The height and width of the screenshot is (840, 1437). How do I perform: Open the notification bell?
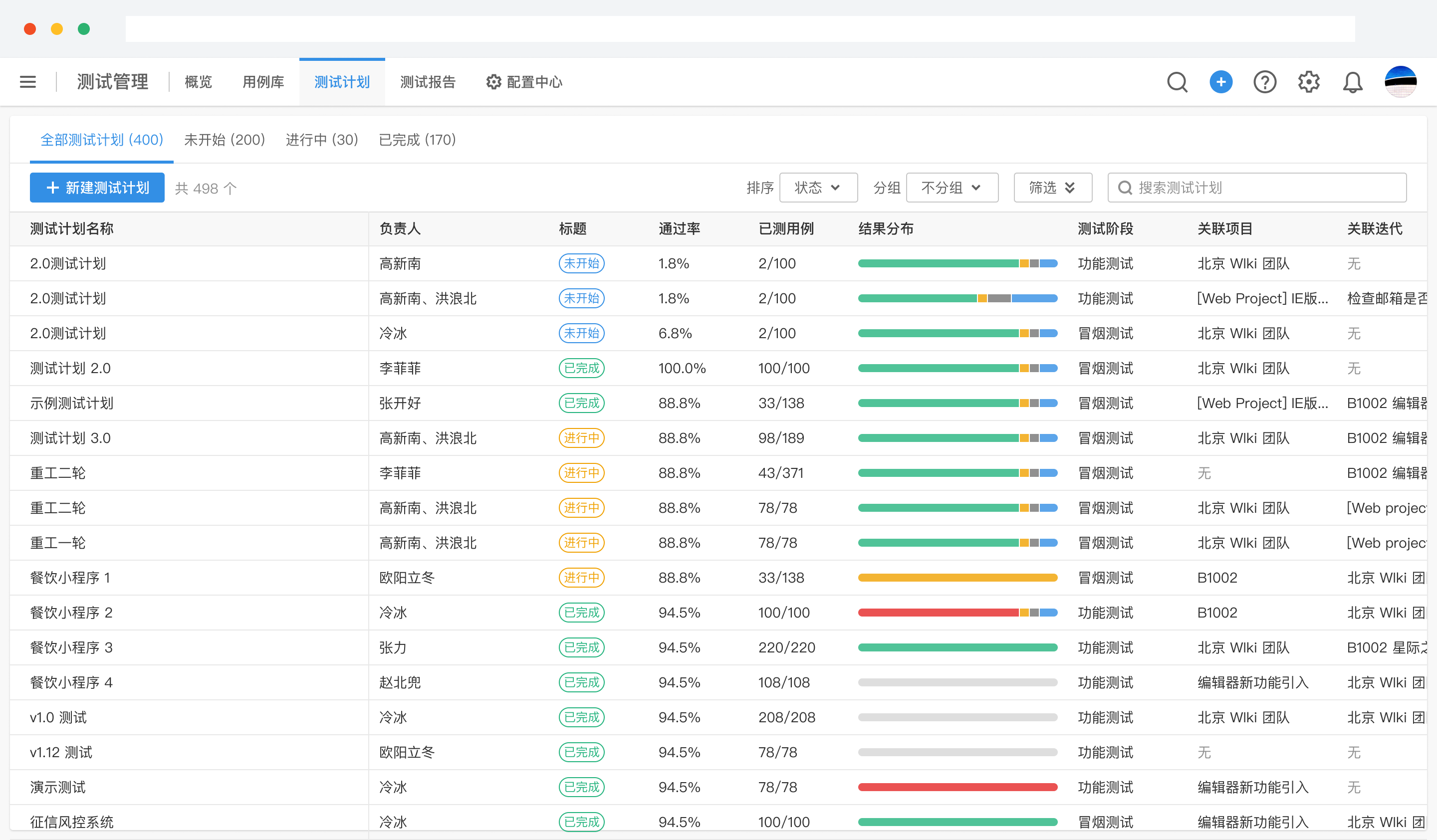[x=1353, y=82]
